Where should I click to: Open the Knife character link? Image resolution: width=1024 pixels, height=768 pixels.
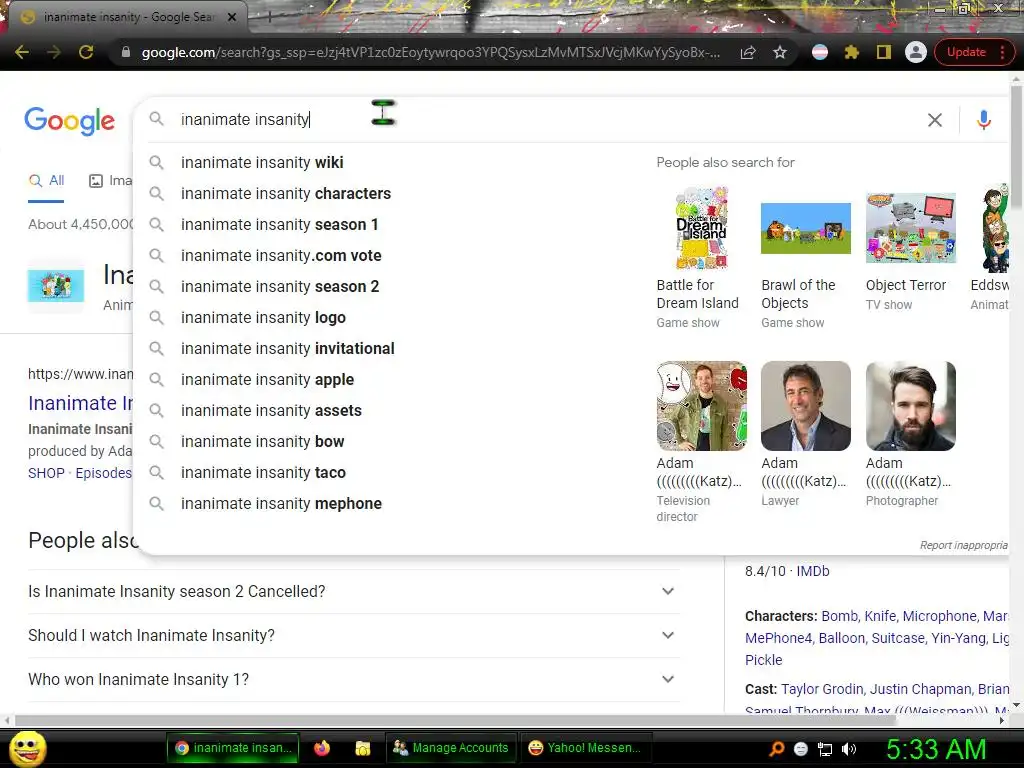[x=879, y=616]
